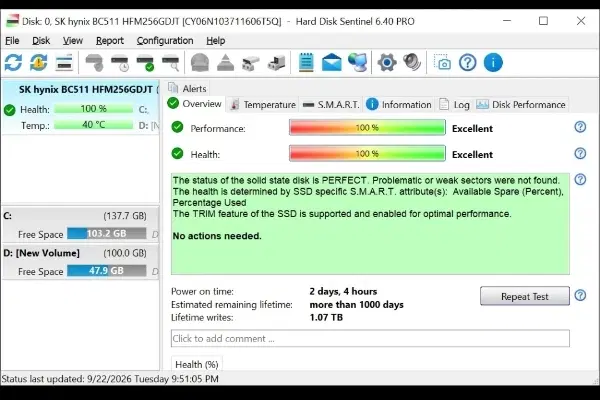Open the Configuration menu
Image resolution: width=600 pixels, height=400 pixels.
[x=165, y=41]
